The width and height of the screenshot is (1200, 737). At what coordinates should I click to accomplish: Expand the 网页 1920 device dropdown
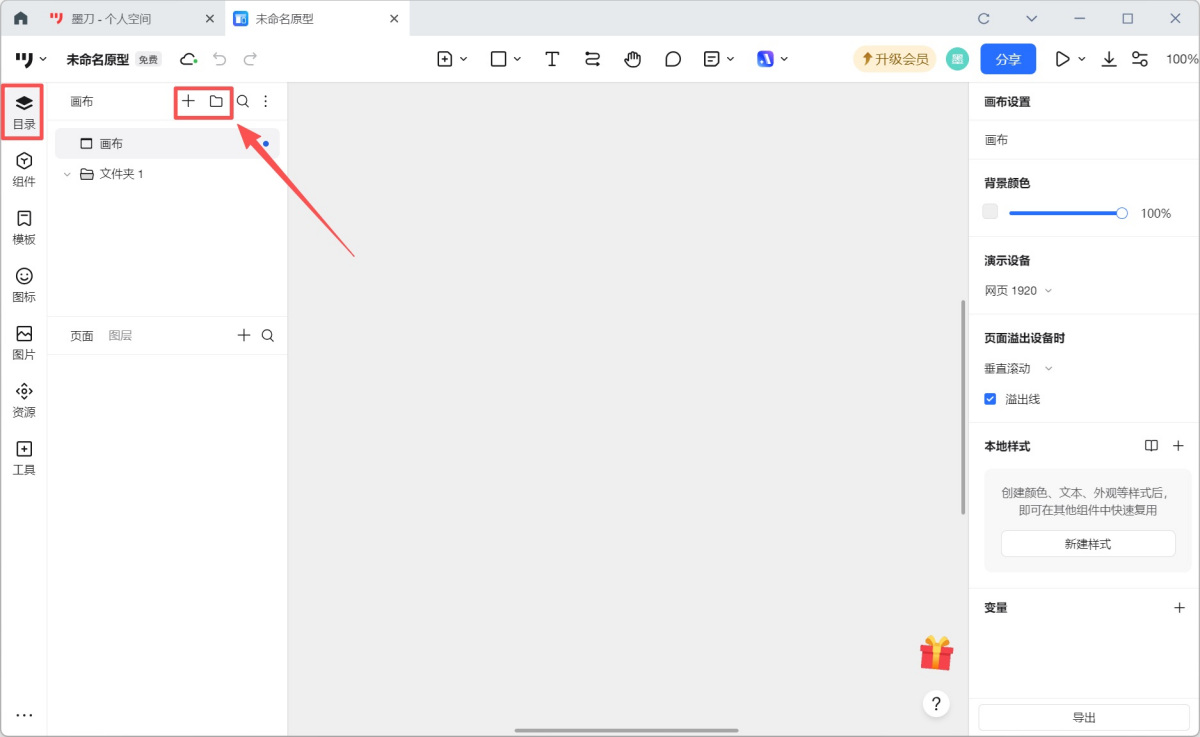click(1018, 291)
